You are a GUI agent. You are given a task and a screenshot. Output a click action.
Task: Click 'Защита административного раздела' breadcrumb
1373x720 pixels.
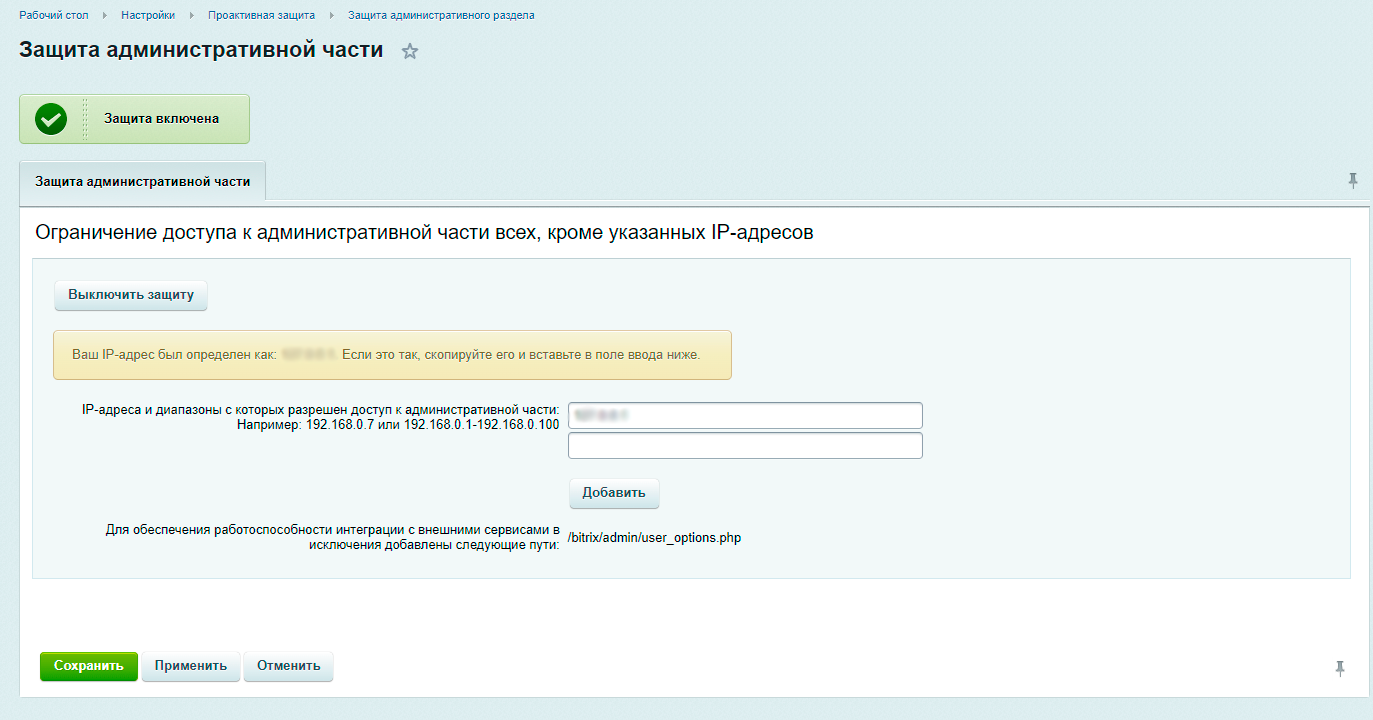[x=441, y=15]
